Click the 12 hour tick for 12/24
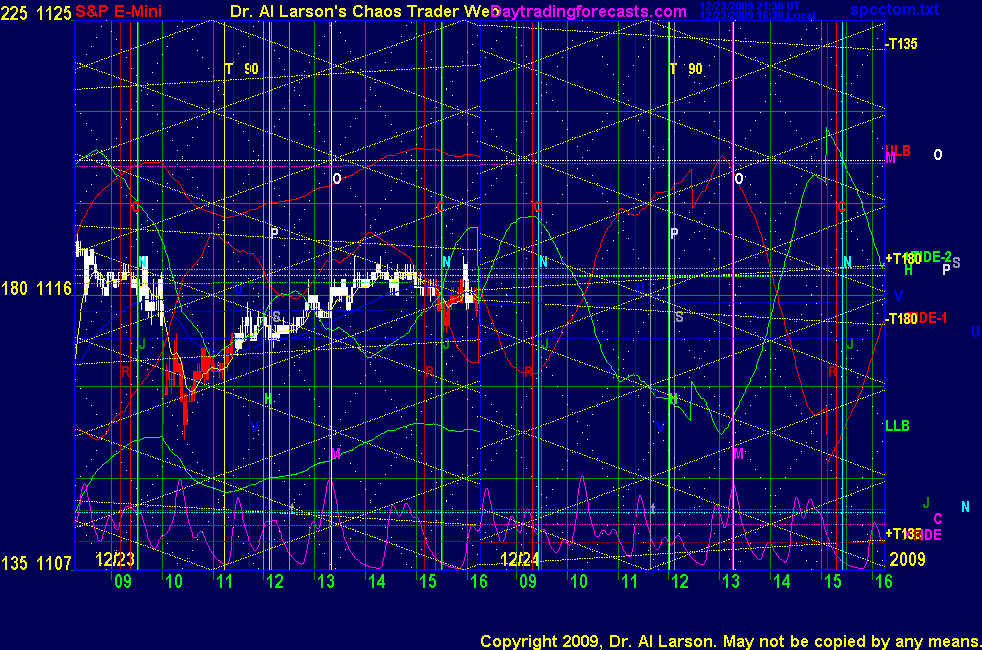 click(x=680, y=581)
